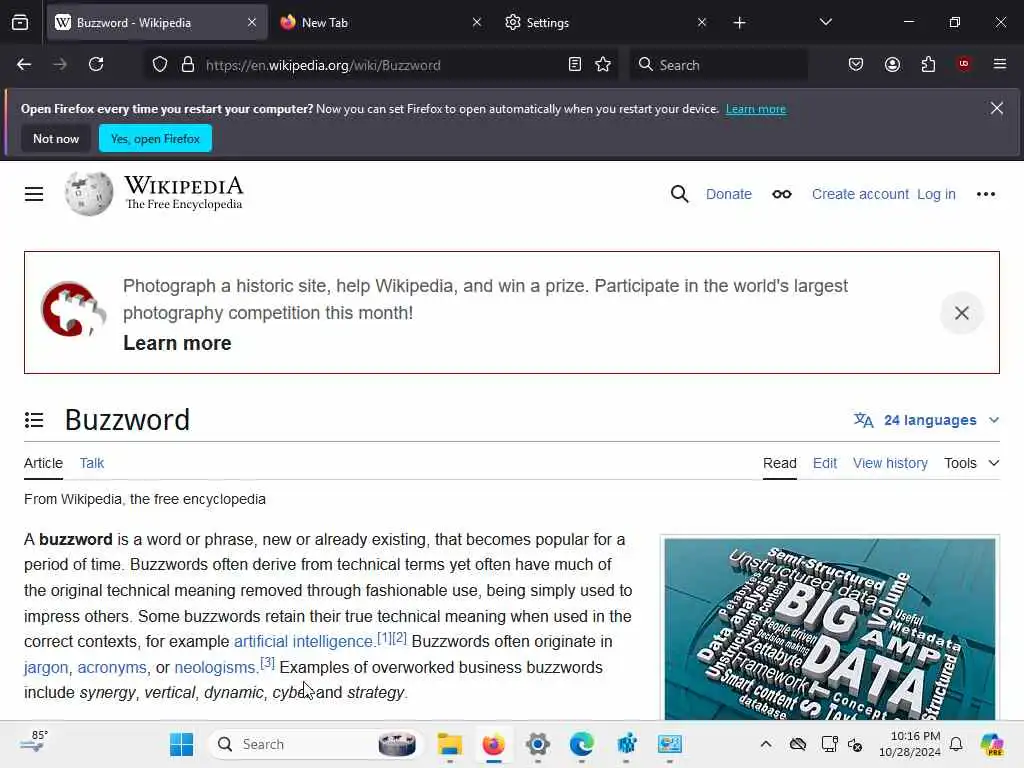Open Firefox tracking protection shield
Screen dimensions: 1024x768
click(160, 65)
